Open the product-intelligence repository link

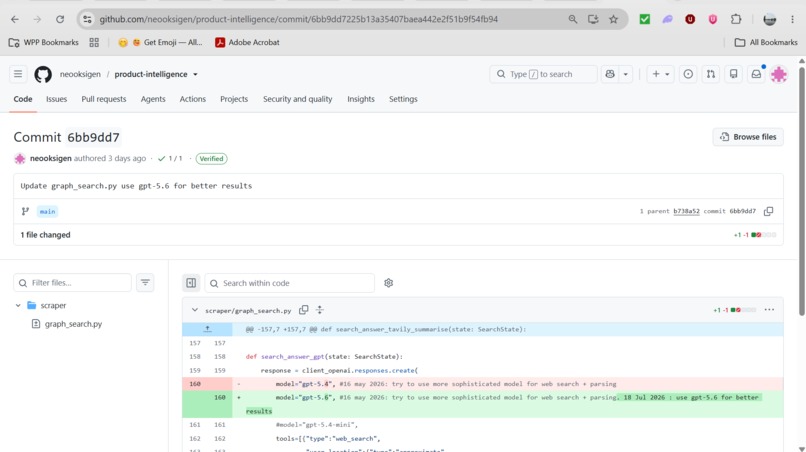click(151, 74)
